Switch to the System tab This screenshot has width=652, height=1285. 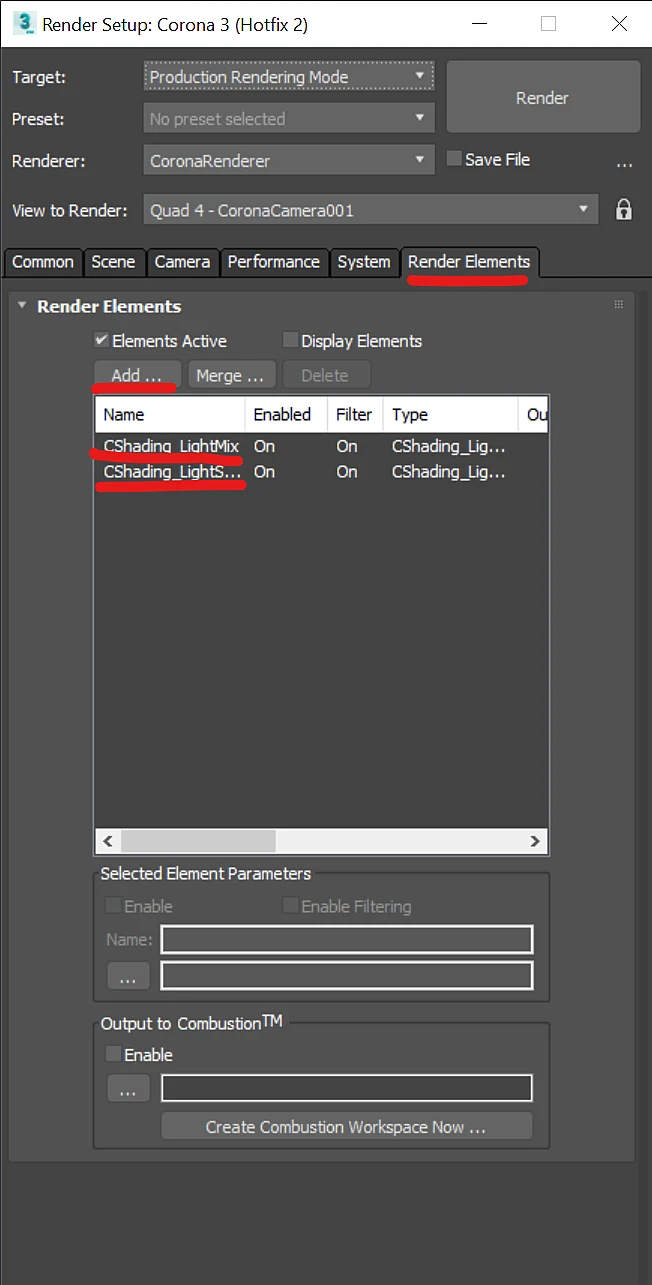(x=363, y=262)
